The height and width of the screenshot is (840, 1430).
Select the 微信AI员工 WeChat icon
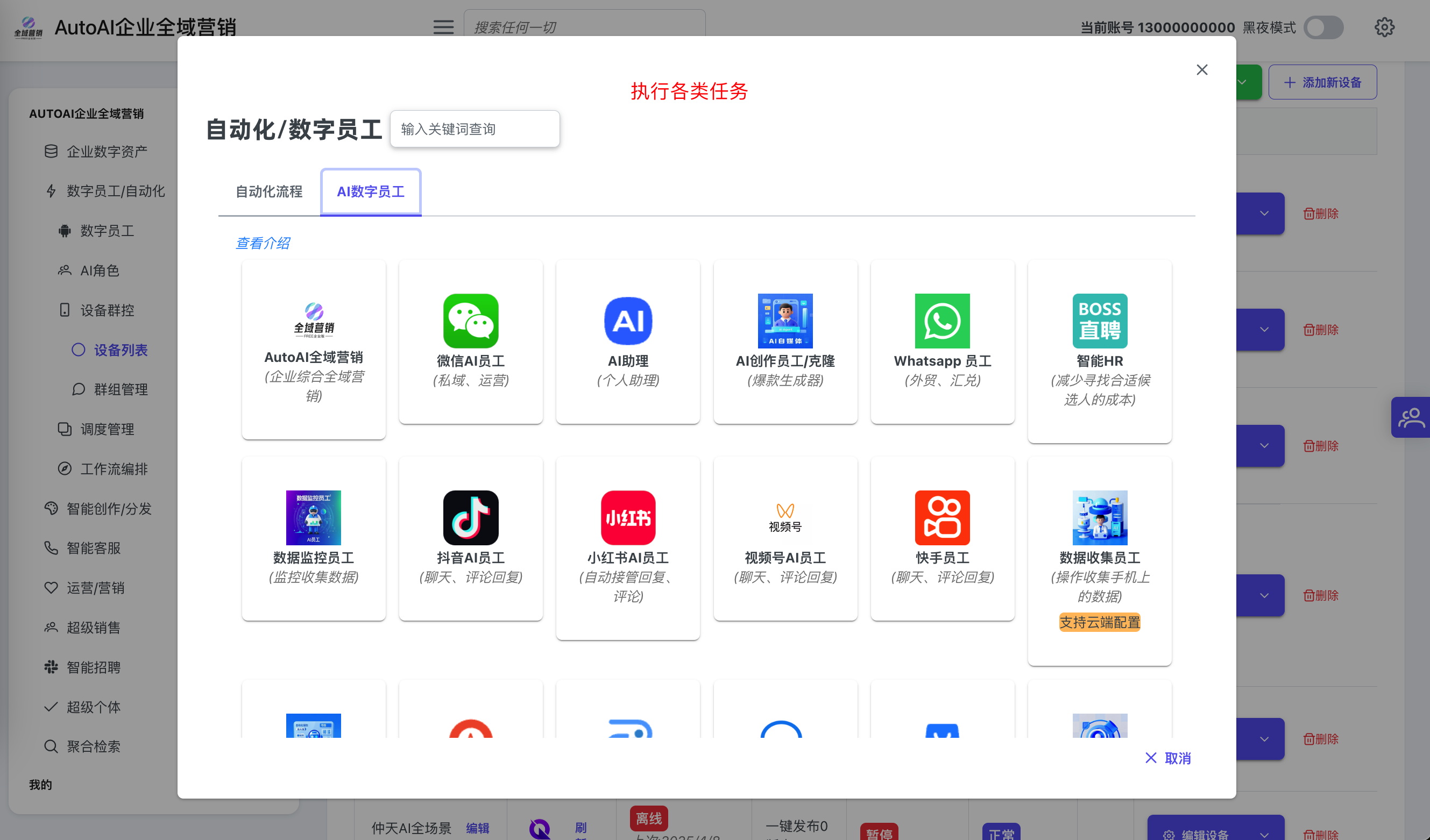[470, 321]
